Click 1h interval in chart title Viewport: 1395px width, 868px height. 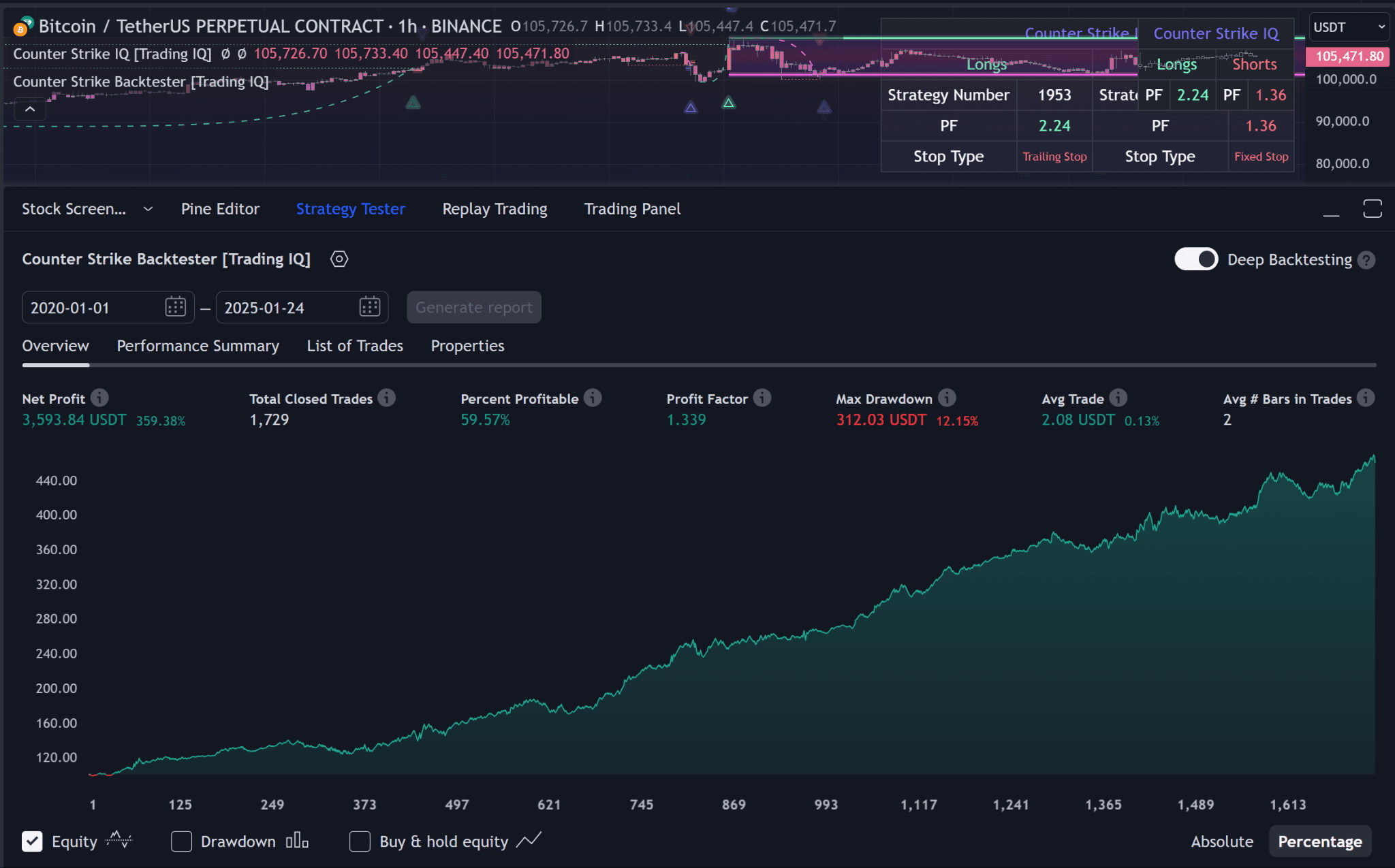click(x=407, y=27)
